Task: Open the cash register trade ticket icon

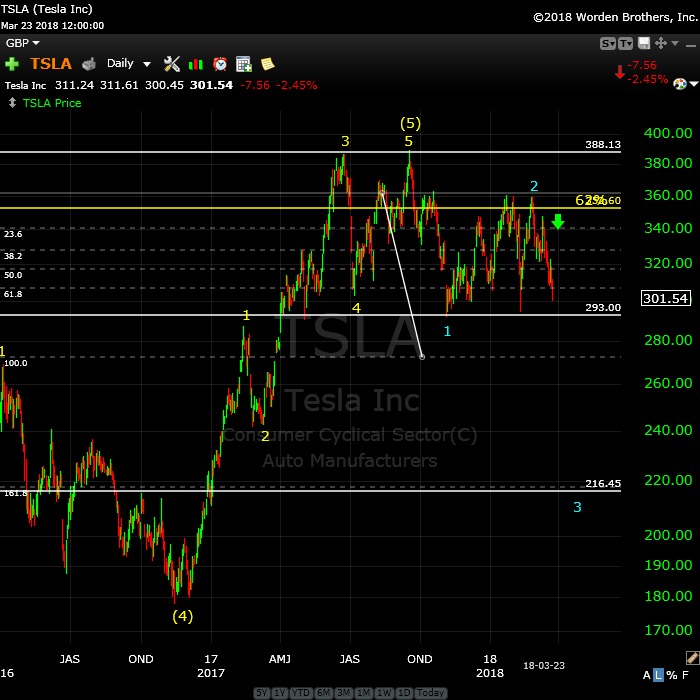Action: 89,64
